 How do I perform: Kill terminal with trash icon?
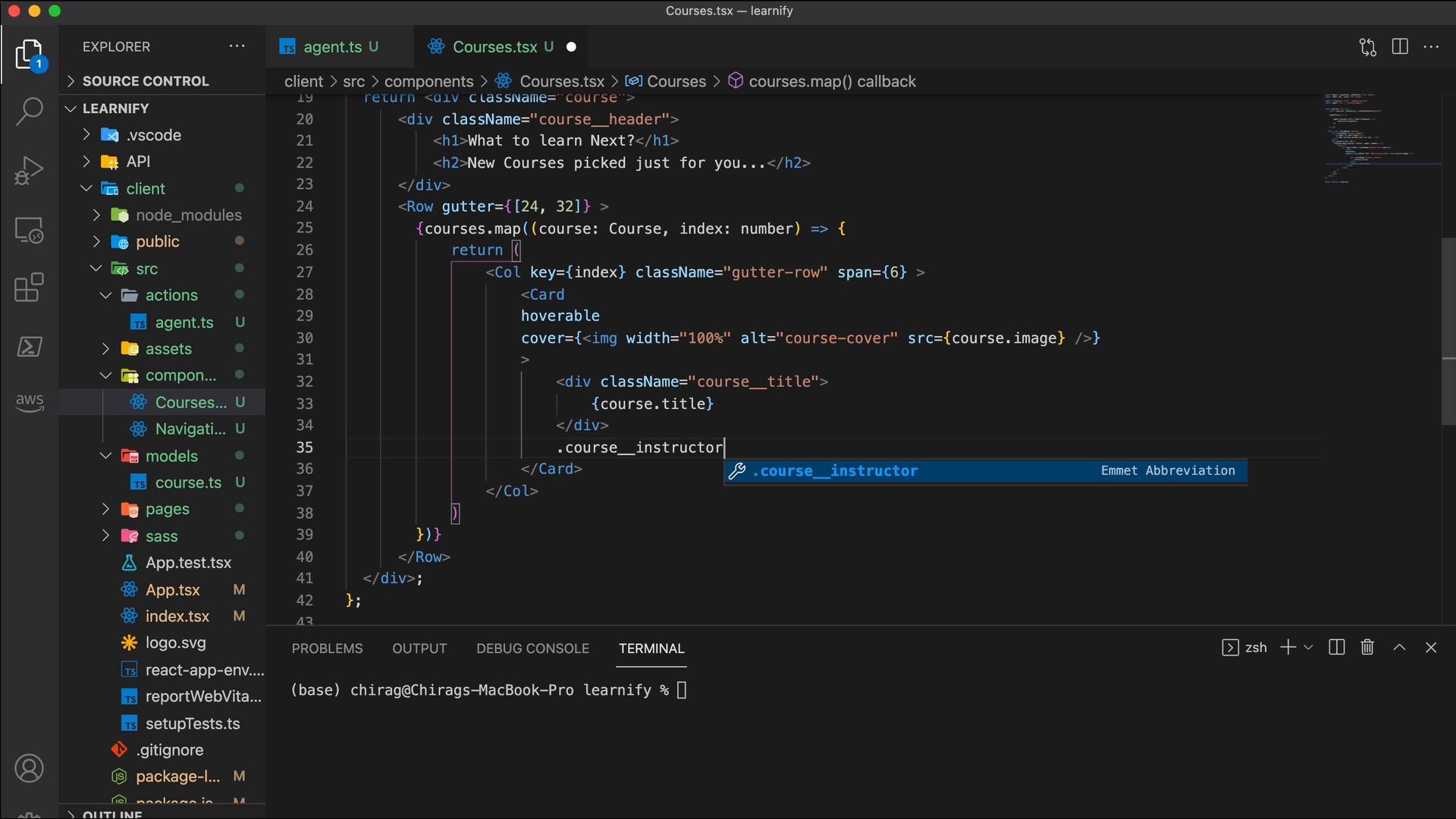click(x=1367, y=648)
